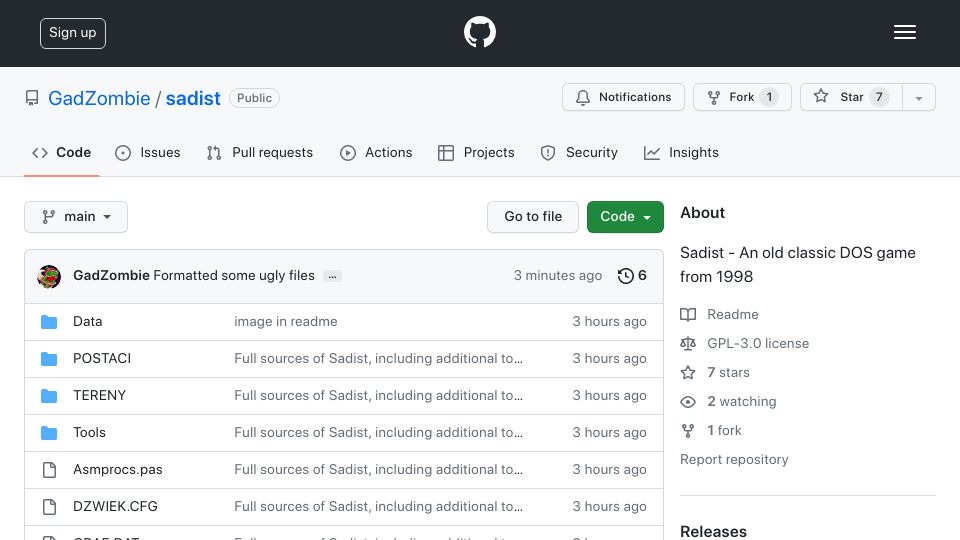The image size is (960, 540).
Task: Switch to the Projects tab
Action: pos(476,152)
